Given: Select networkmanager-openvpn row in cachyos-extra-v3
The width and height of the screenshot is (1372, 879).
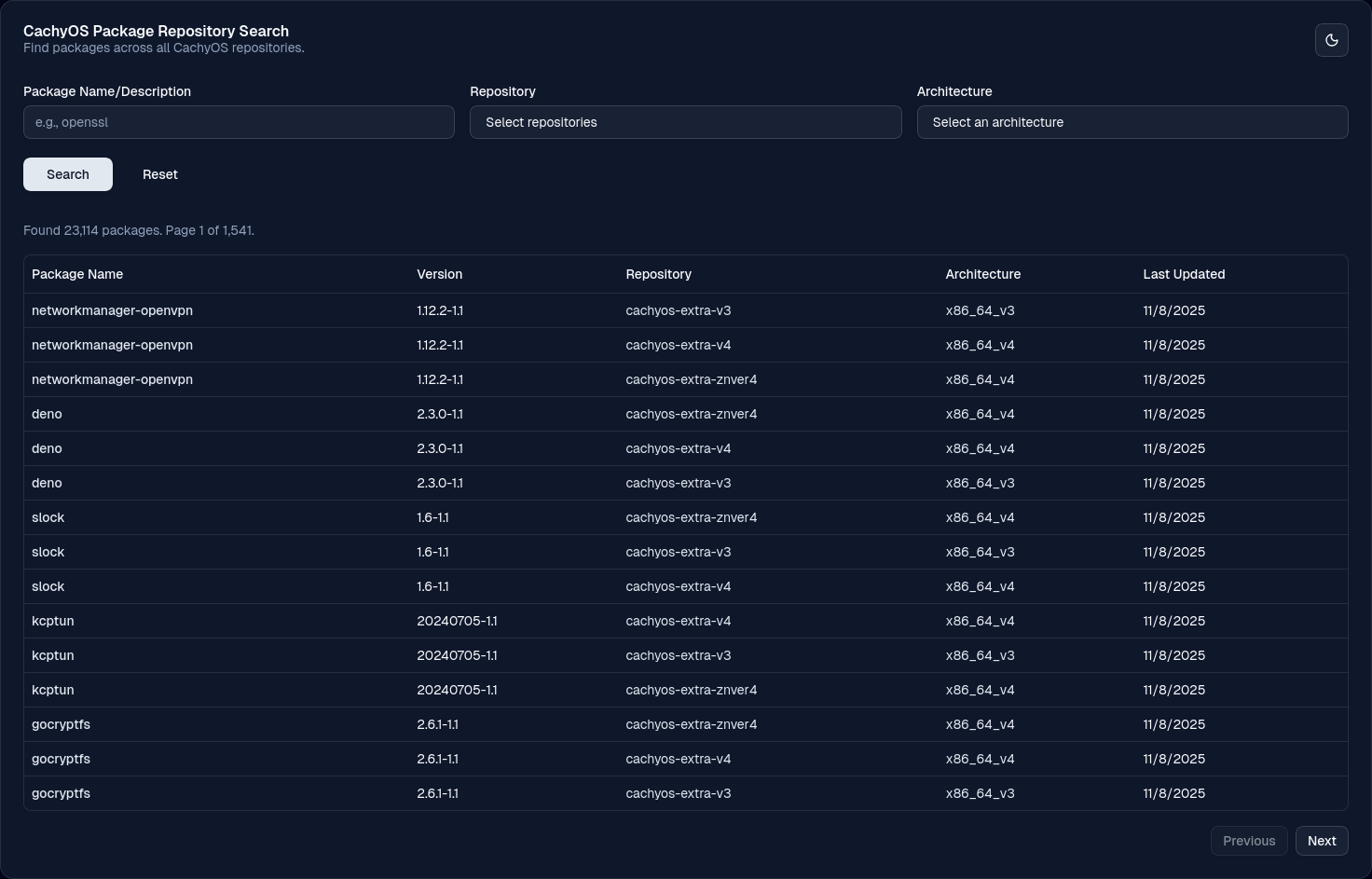Looking at the screenshot, I should pos(112,310).
